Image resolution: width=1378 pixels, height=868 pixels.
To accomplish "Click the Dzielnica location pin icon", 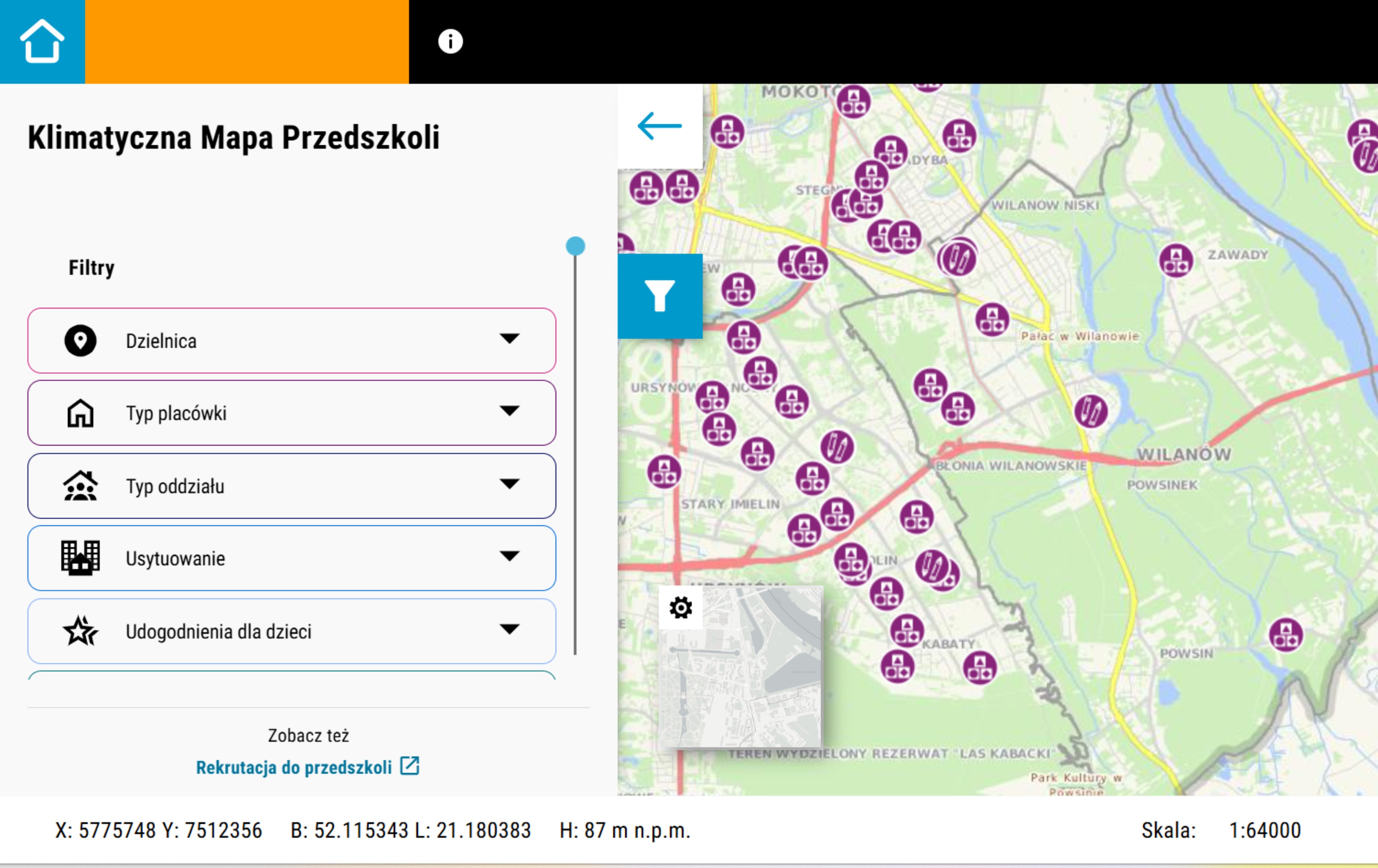I will pyautogui.click(x=80, y=341).
